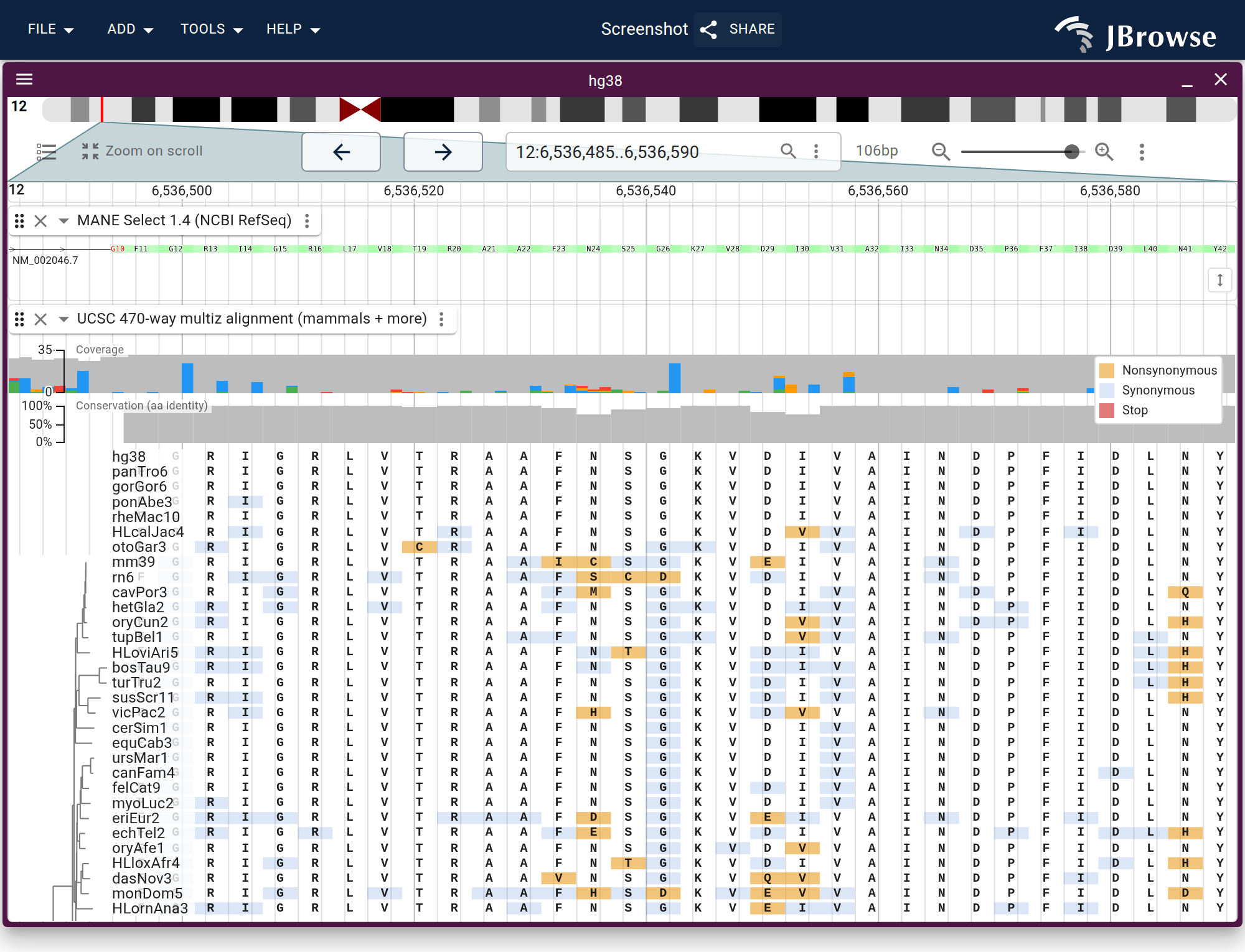1245x952 pixels.
Task: Close the hg38 view panel
Action: 1221,80
